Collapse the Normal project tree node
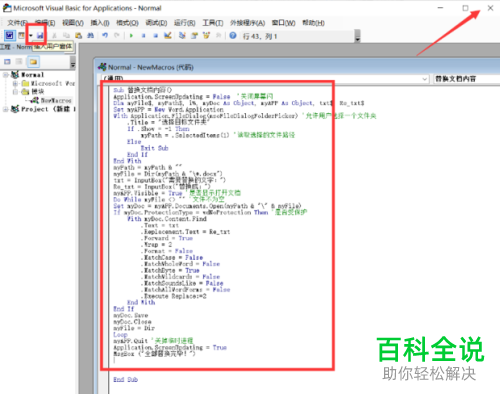Screen dimensions: 500x394 coord(5,75)
